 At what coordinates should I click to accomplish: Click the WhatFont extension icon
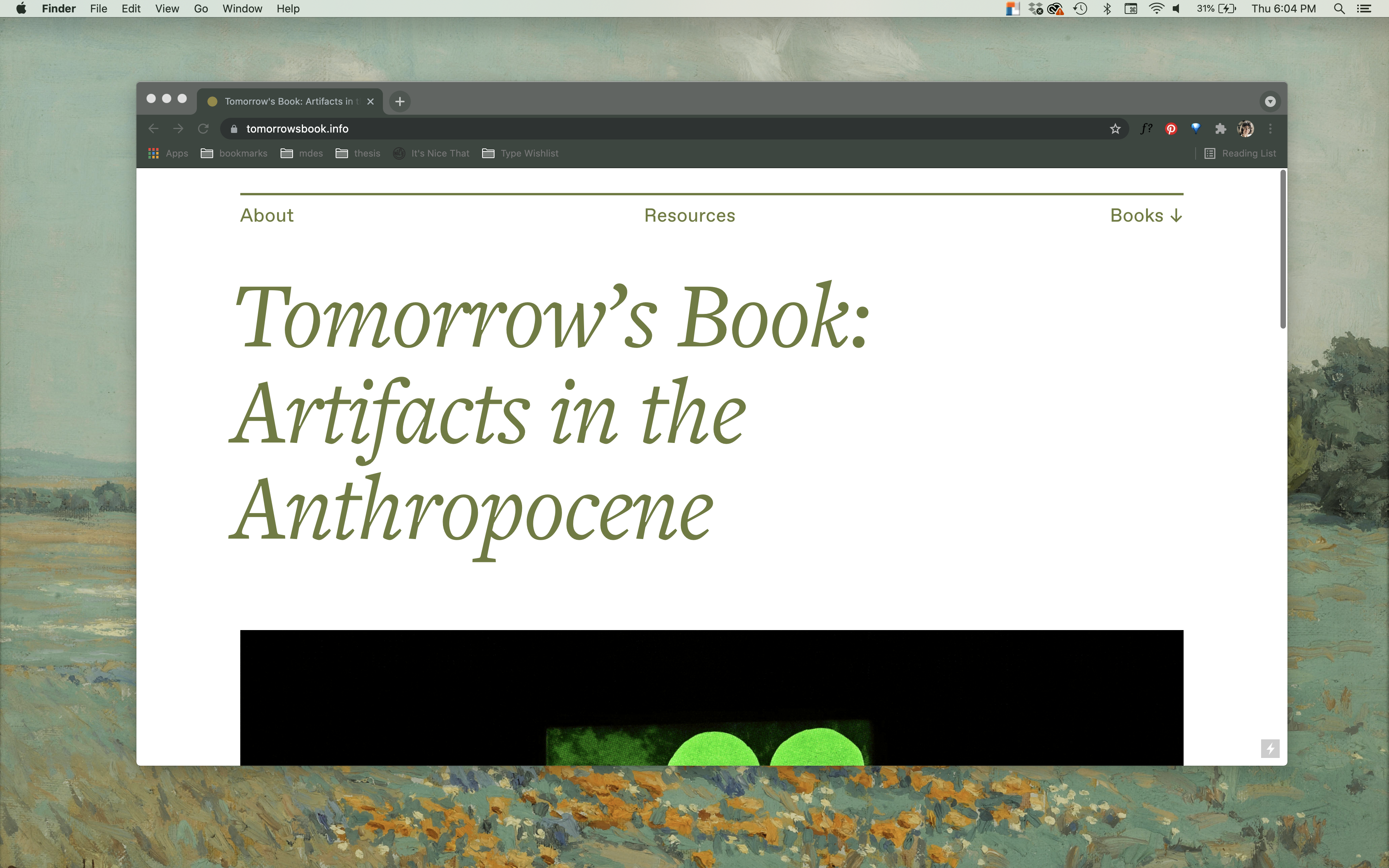point(1146,129)
